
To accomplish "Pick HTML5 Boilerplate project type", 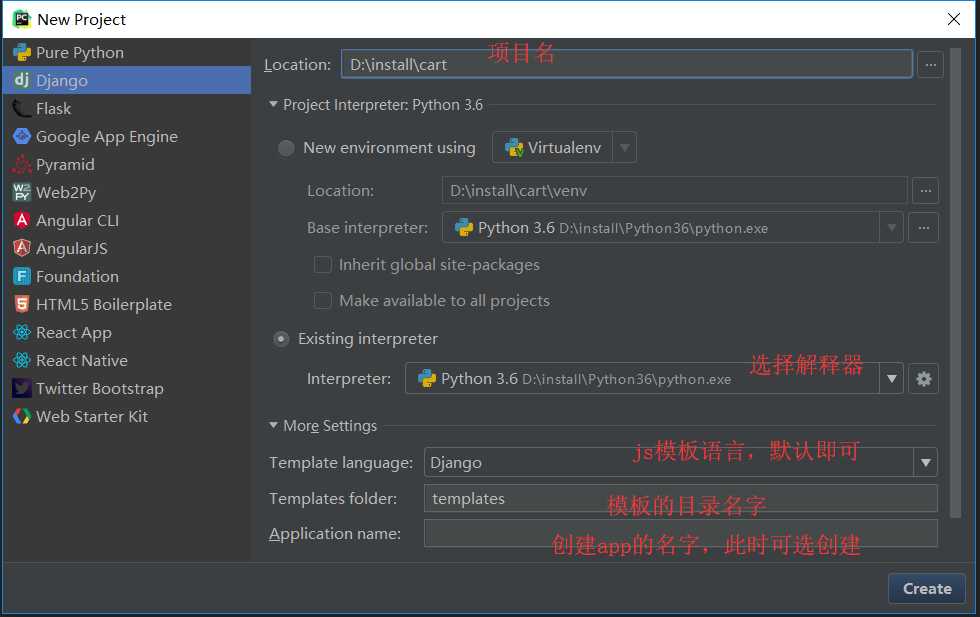I will coord(127,304).
